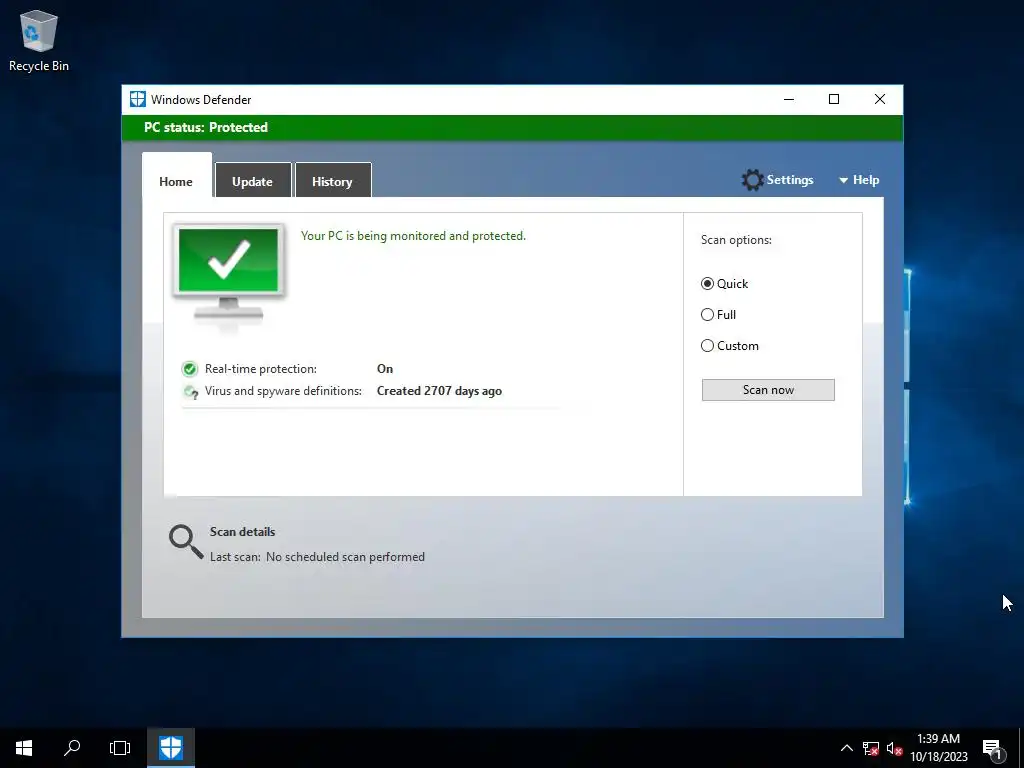Open the Recycle Bin desktop icon
1024x768 pixels.
point(39,40)
